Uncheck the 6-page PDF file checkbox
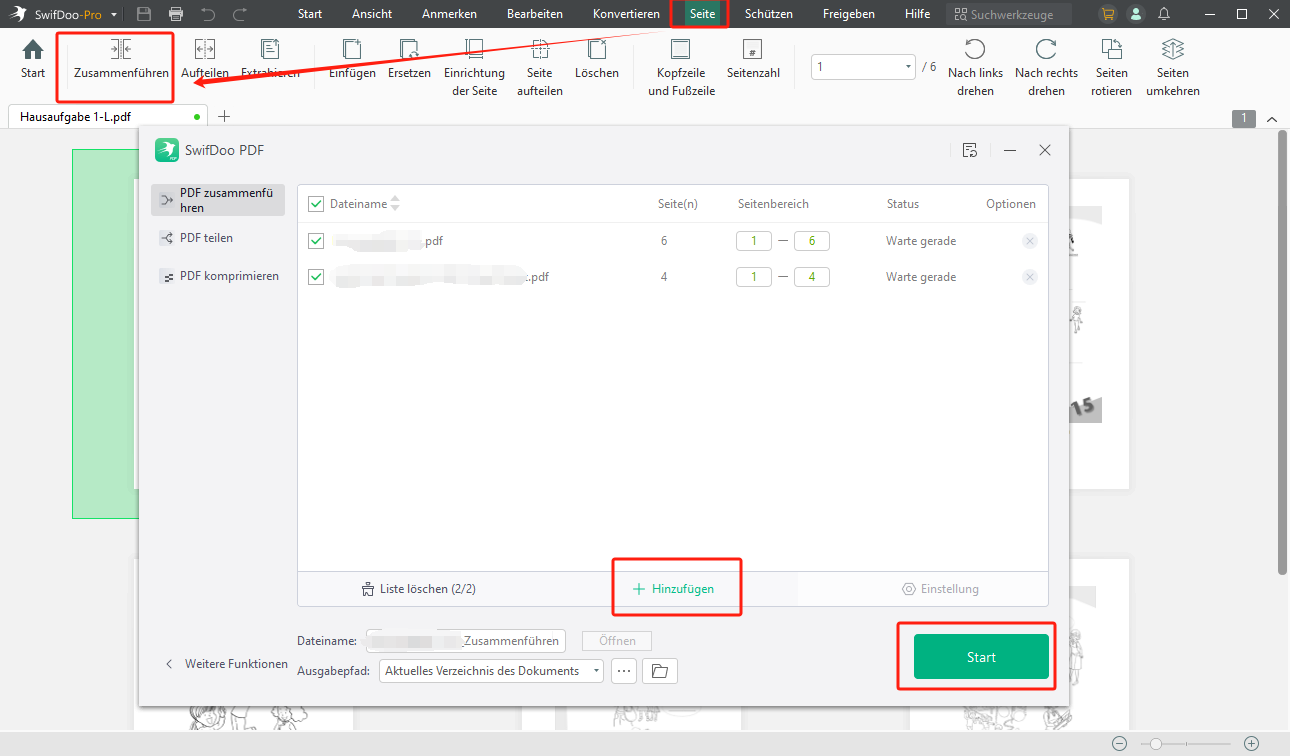This screenshot has height=756, width=1290. (x=316, y=241)
